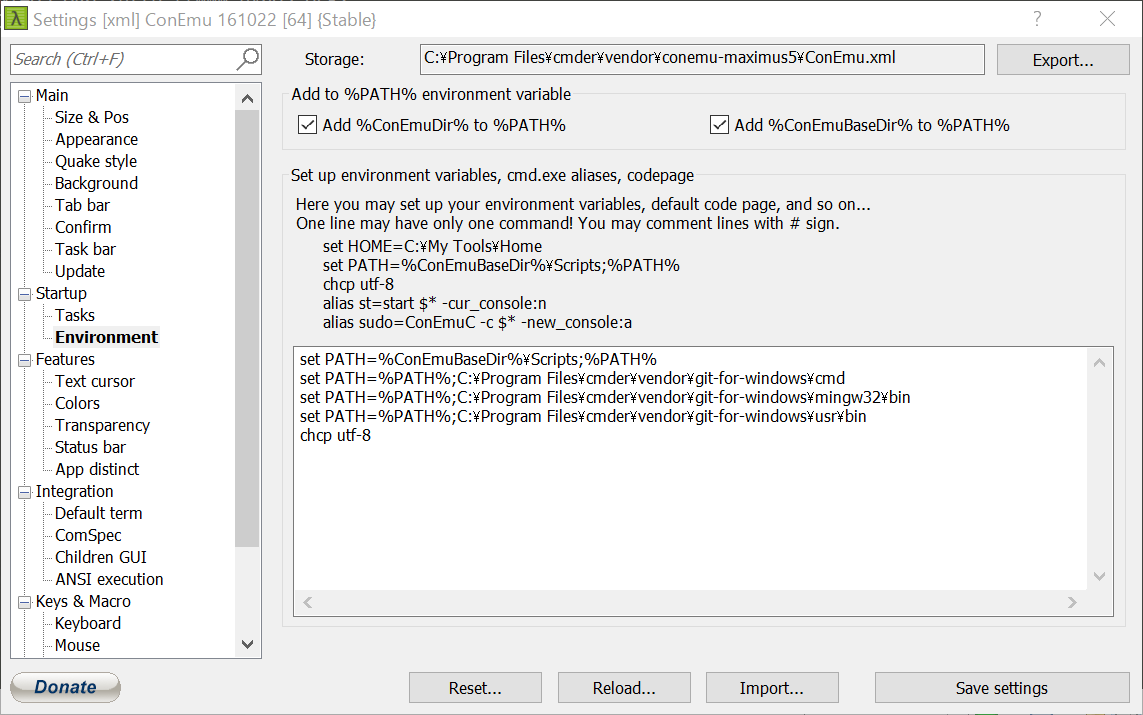
Task: Select the Features tree category
Action: coord(65,359)
